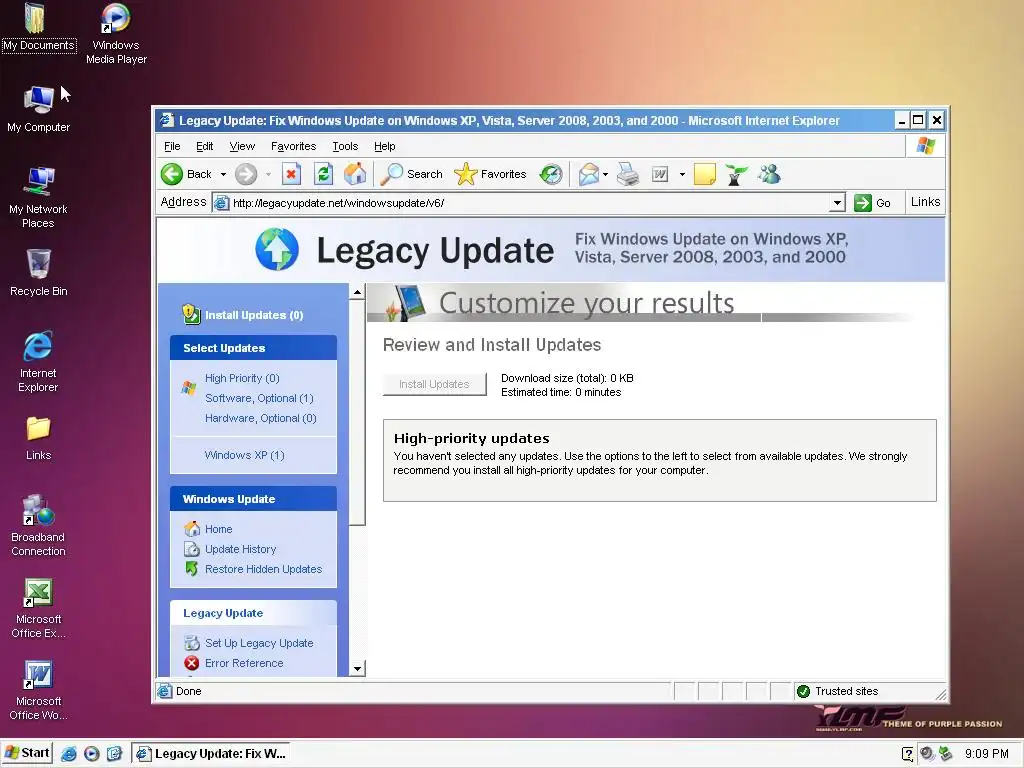Click the Messenger people icon
Viewport: 1024px width, 768px height.
770,174
